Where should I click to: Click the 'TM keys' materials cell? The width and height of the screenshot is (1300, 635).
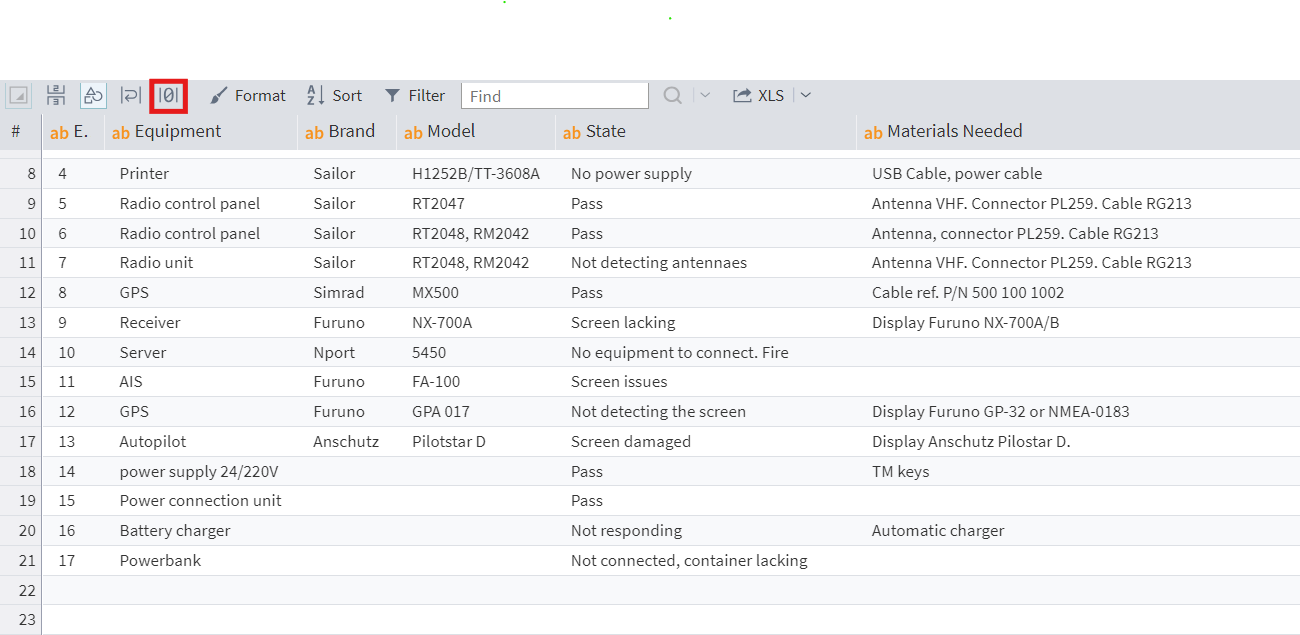[900, 472]
